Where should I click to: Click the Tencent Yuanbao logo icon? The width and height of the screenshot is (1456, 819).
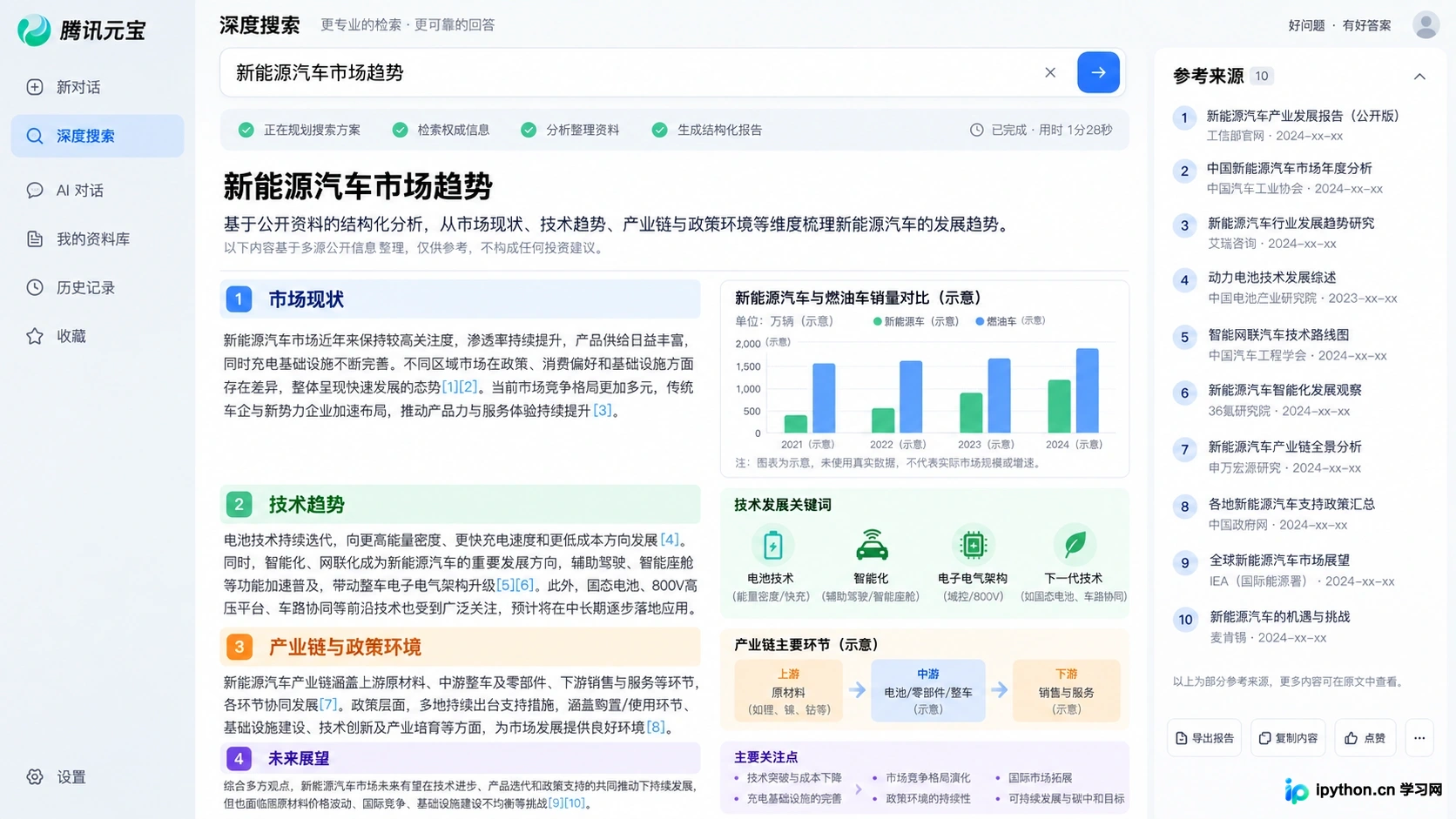pyautogui.click(x=34, y=30)
